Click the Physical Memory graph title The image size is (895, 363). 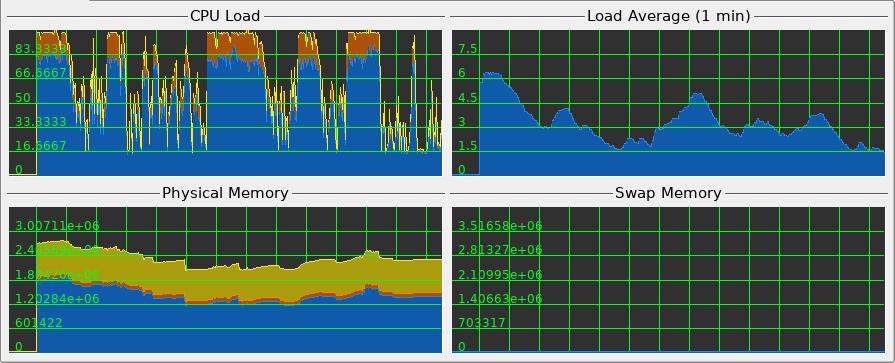coord(225,193)
